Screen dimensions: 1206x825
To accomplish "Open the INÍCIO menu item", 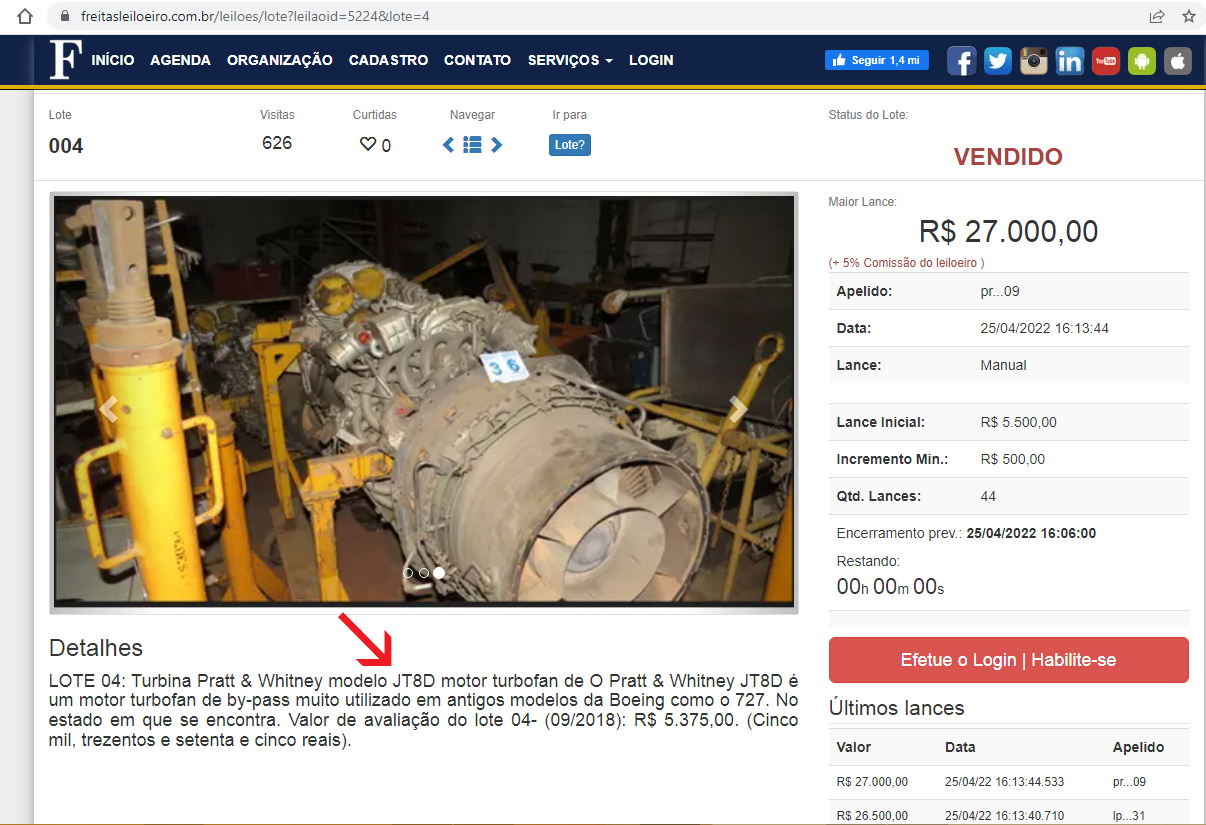I will point(113,60).
